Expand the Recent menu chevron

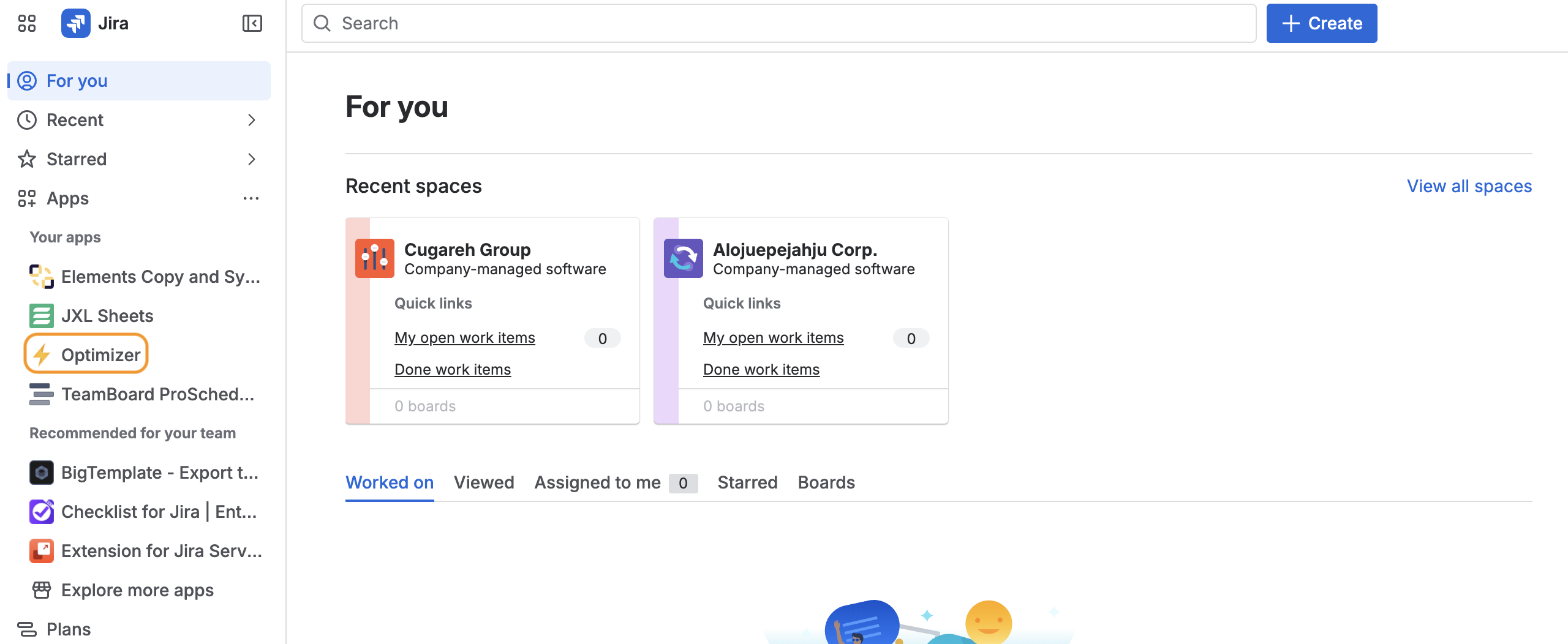tap(251, 120)
